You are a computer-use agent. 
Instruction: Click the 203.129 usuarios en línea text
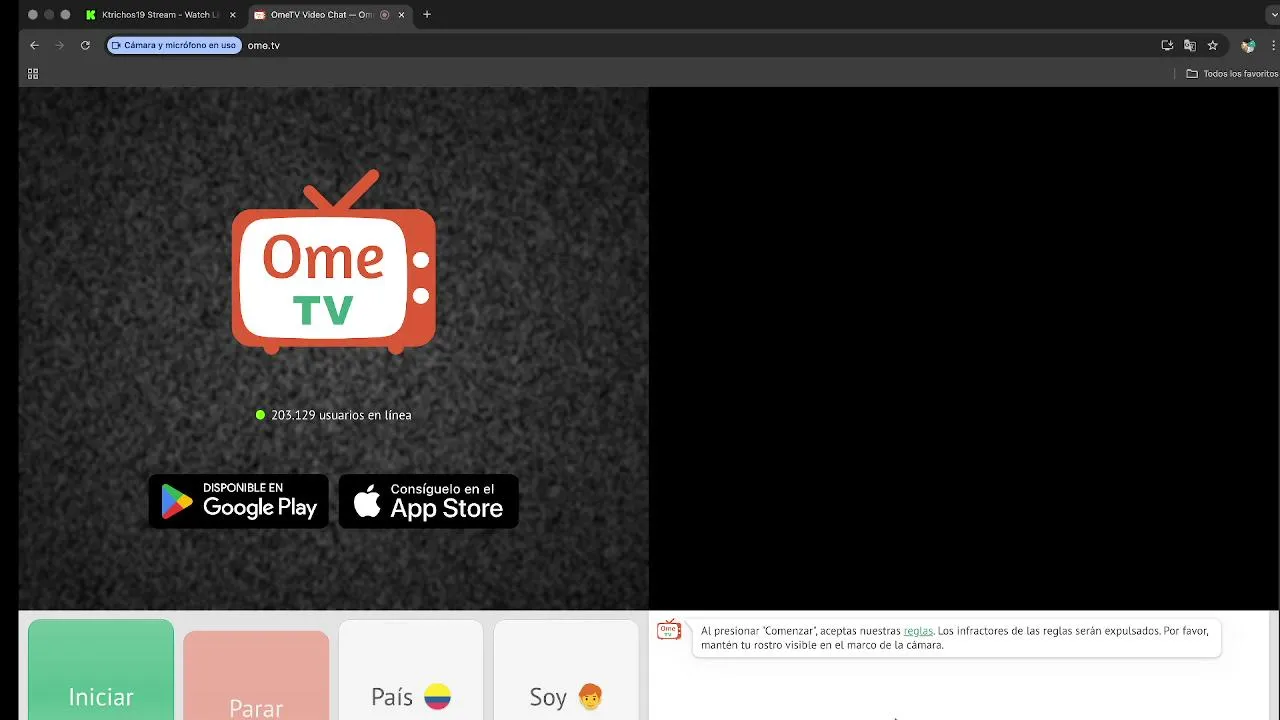pyautogui.click(x=341, y=415)
